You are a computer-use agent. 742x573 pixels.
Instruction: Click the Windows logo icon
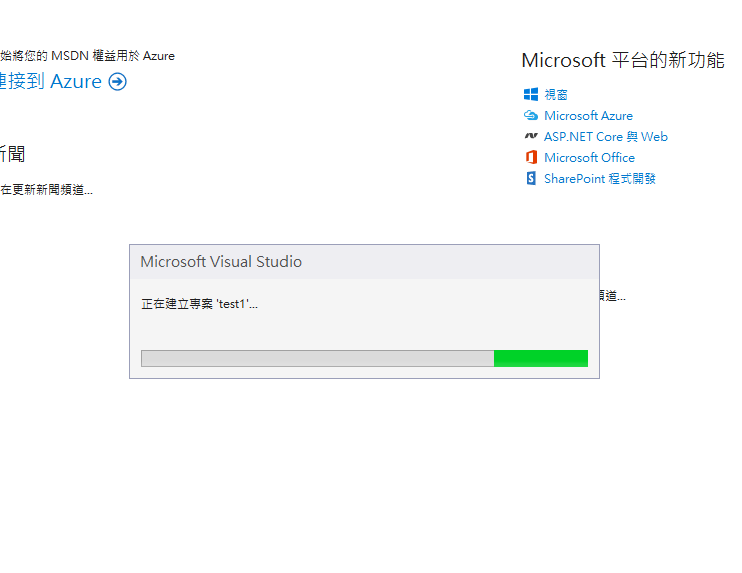click(530, 94)
